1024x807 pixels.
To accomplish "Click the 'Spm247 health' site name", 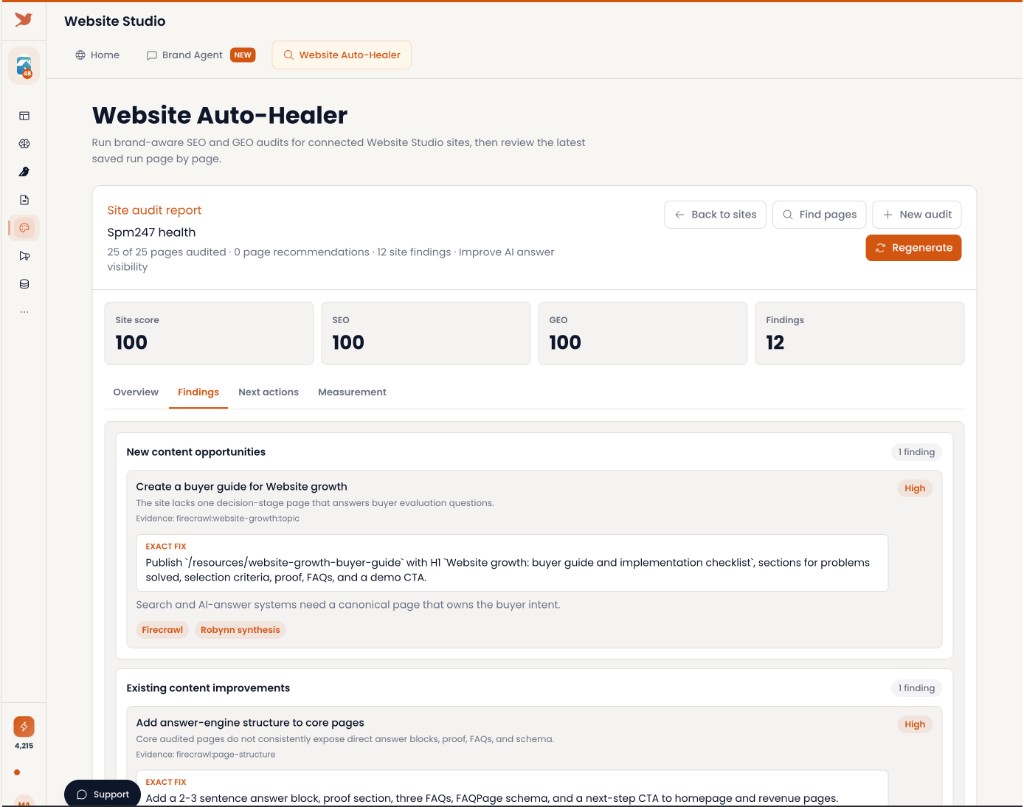I will [x=152, y=232].
